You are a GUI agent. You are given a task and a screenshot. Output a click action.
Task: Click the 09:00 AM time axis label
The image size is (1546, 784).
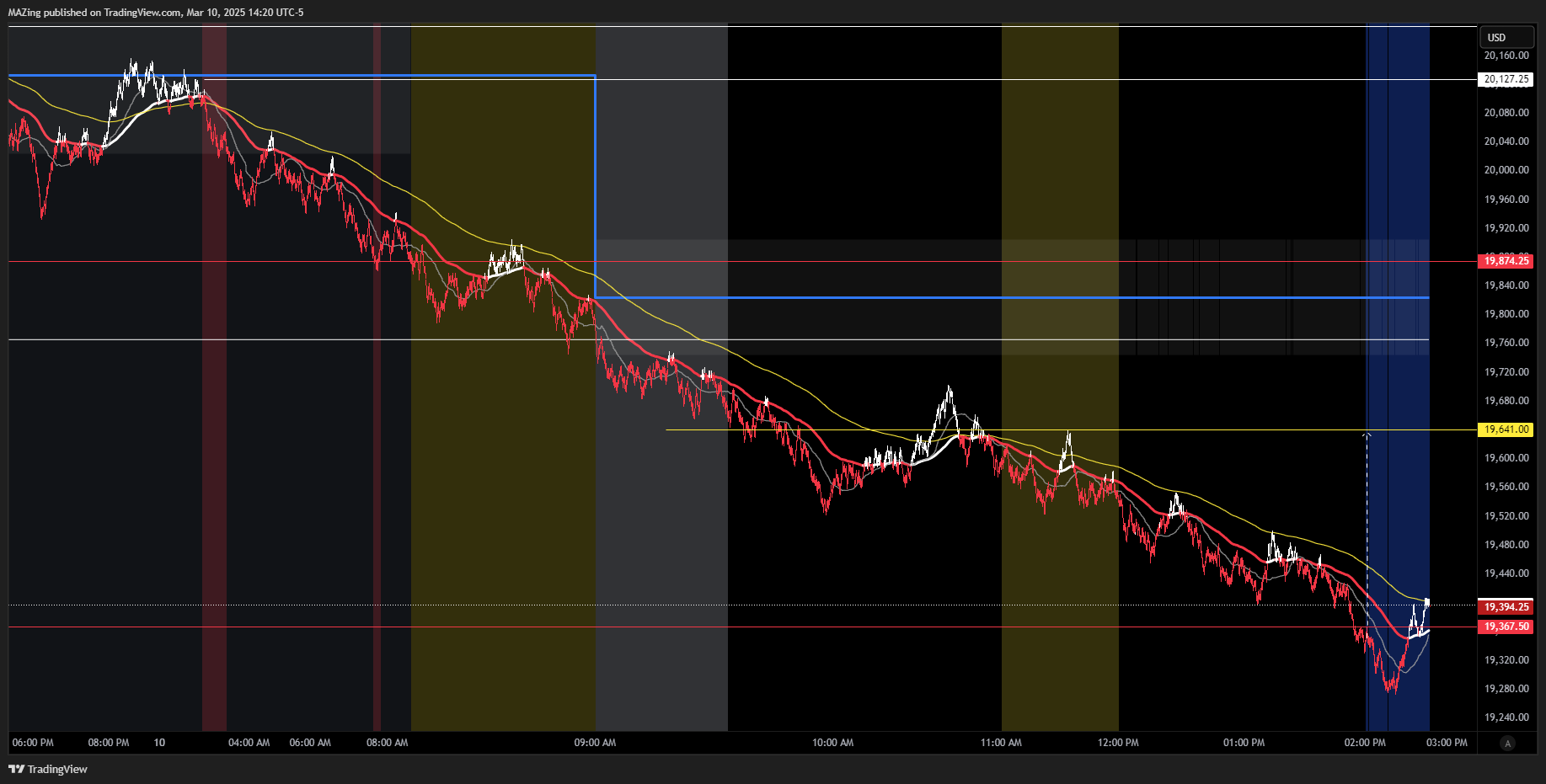pos(595,743)
